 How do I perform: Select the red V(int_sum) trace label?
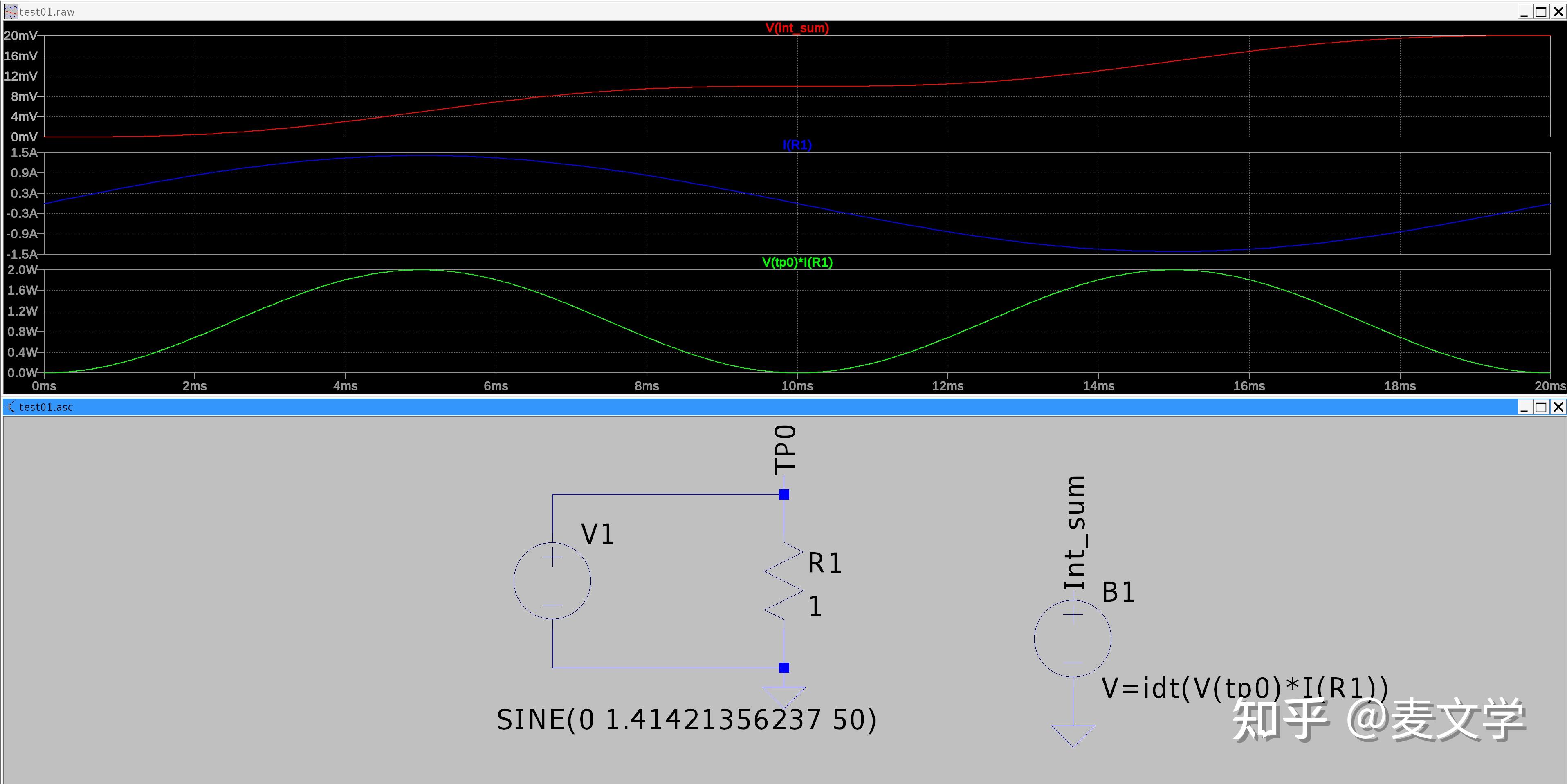pyautogui.click(x=797, y=28)
